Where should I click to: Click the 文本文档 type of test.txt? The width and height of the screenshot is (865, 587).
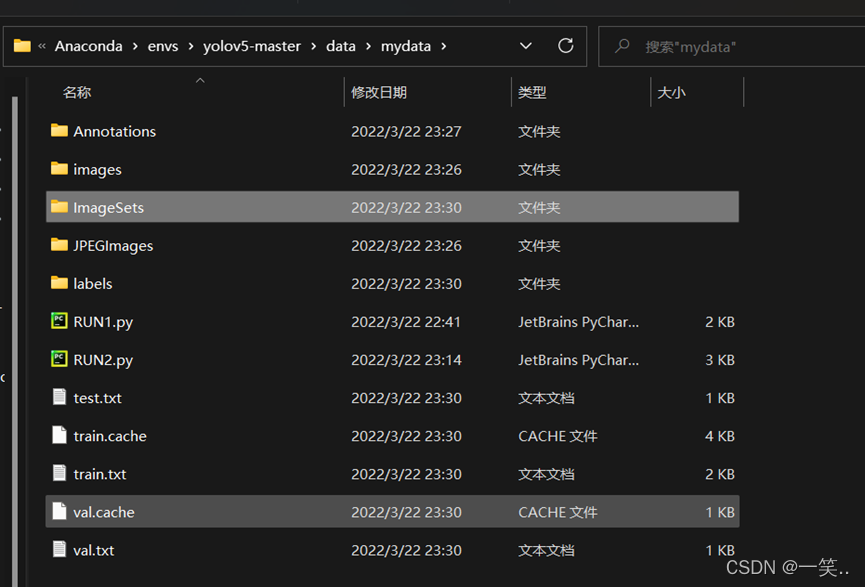coord(546,398)
